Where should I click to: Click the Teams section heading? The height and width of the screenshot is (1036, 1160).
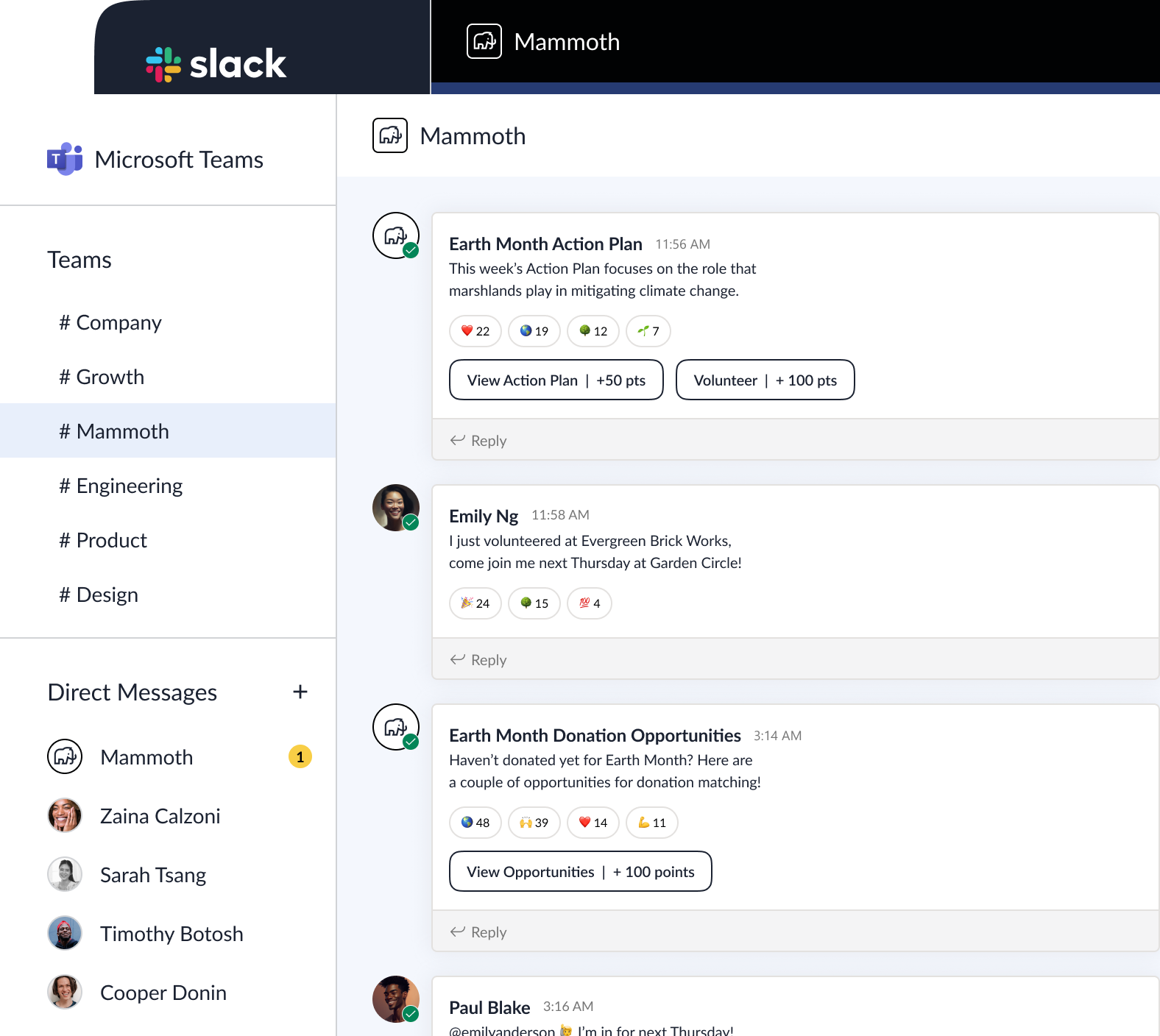(79, 260)
